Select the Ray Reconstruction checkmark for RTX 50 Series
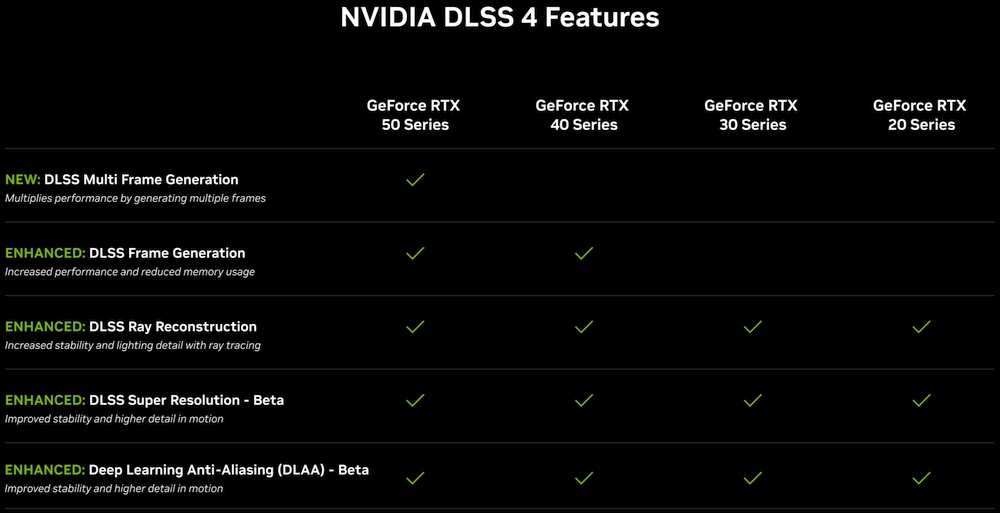Viewport: 1000px width, 513px height. point(415,326)
